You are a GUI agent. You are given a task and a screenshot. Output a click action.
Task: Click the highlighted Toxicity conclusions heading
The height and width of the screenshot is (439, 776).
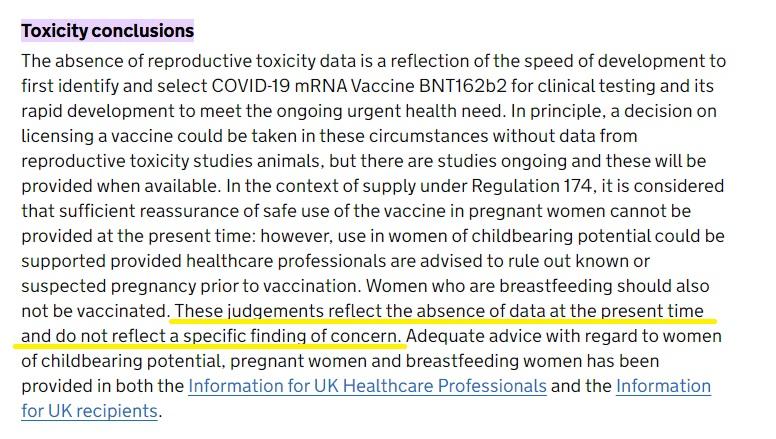pyautogui.click(x=107, y=31)
